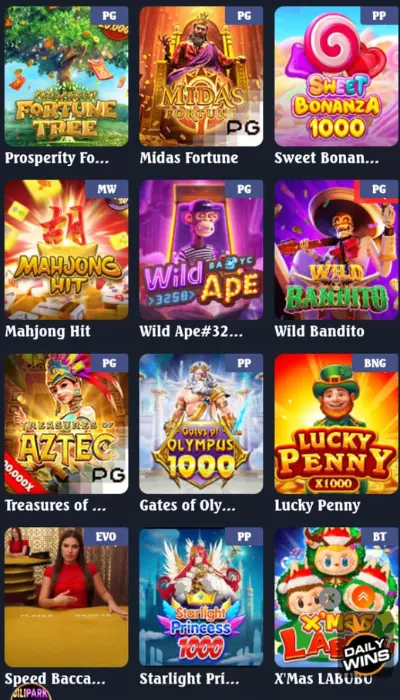Close the floating widget with the X icon
This screenshot has height=700, width=400.
tap(330, 598)
